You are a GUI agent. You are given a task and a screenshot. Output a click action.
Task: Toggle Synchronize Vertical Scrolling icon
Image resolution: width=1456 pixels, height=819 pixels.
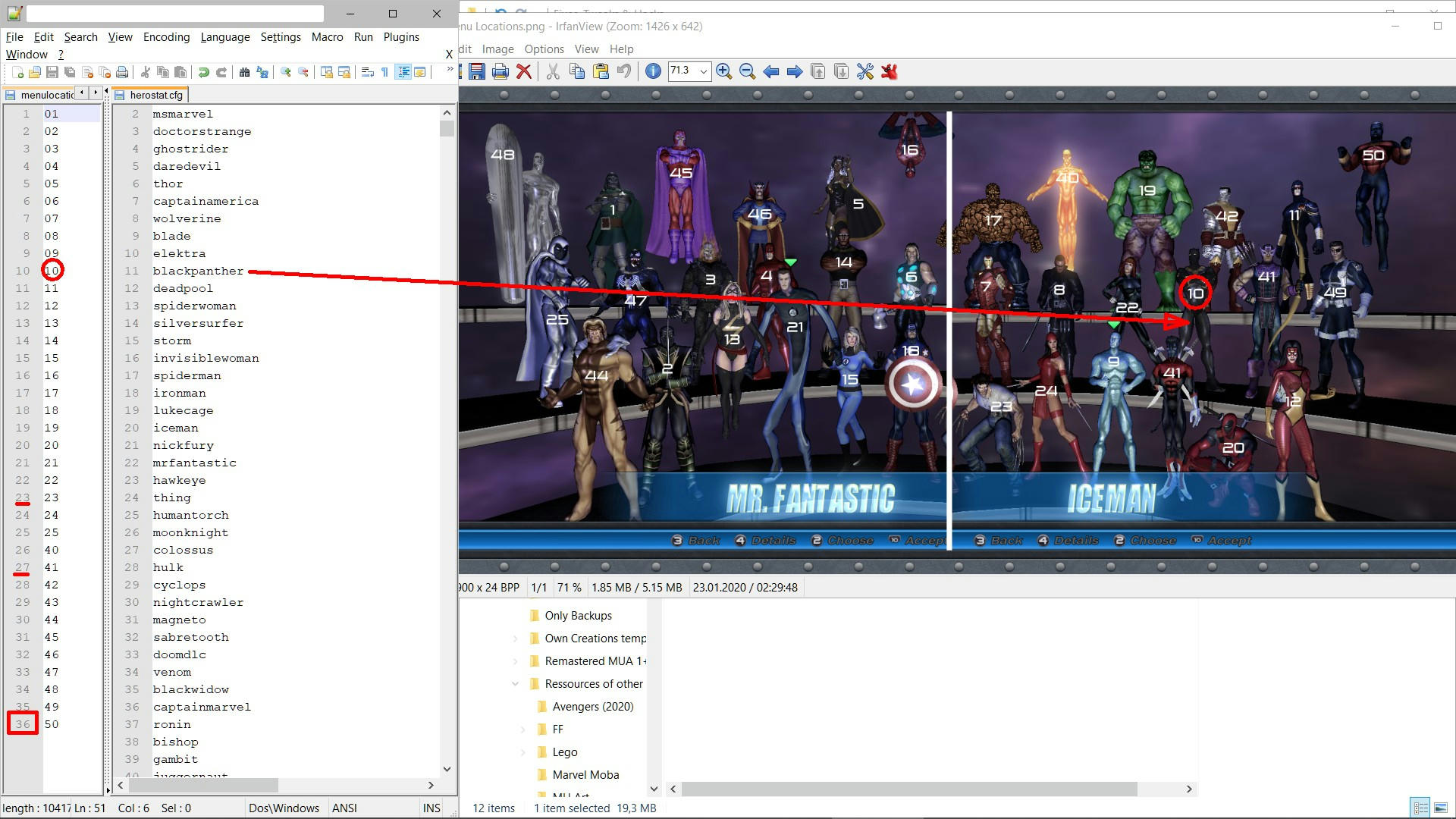click(x=327, y=72)
